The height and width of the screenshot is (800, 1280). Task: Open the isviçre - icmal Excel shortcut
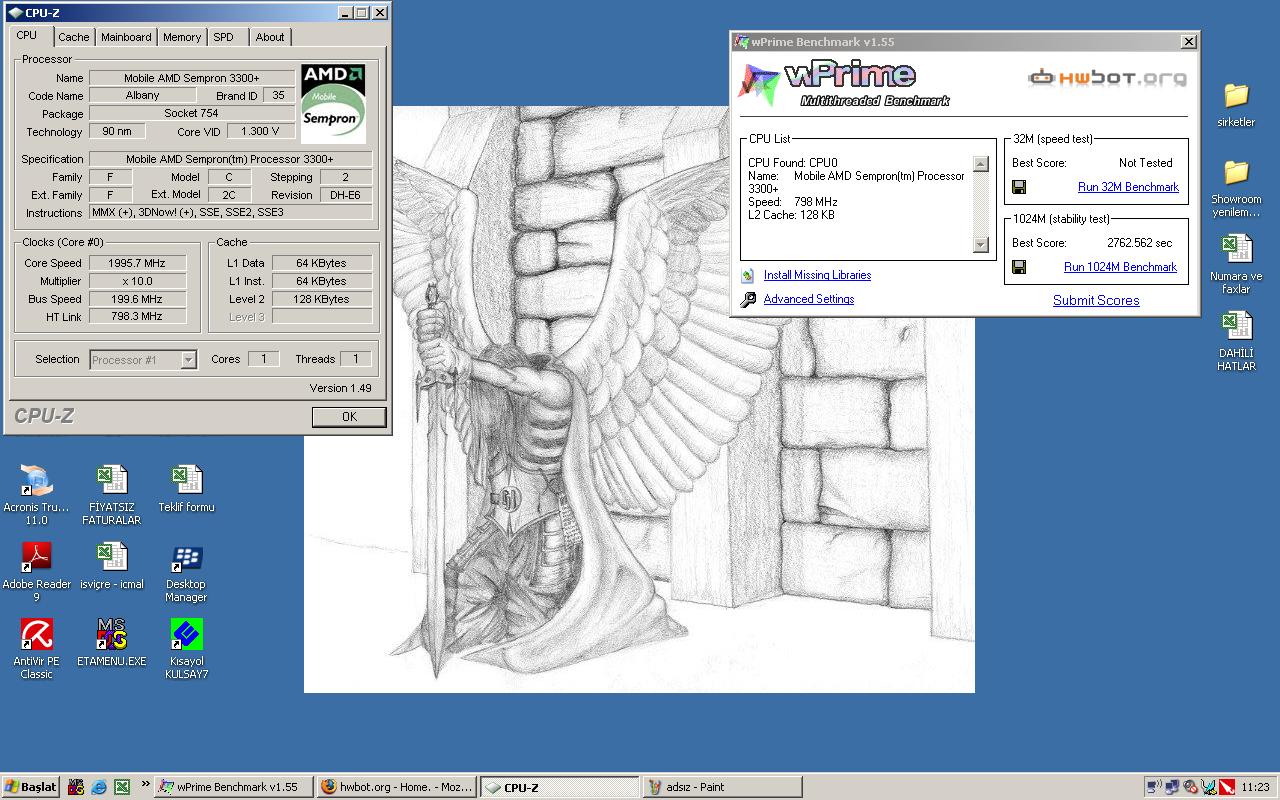[x=111, y=558]
